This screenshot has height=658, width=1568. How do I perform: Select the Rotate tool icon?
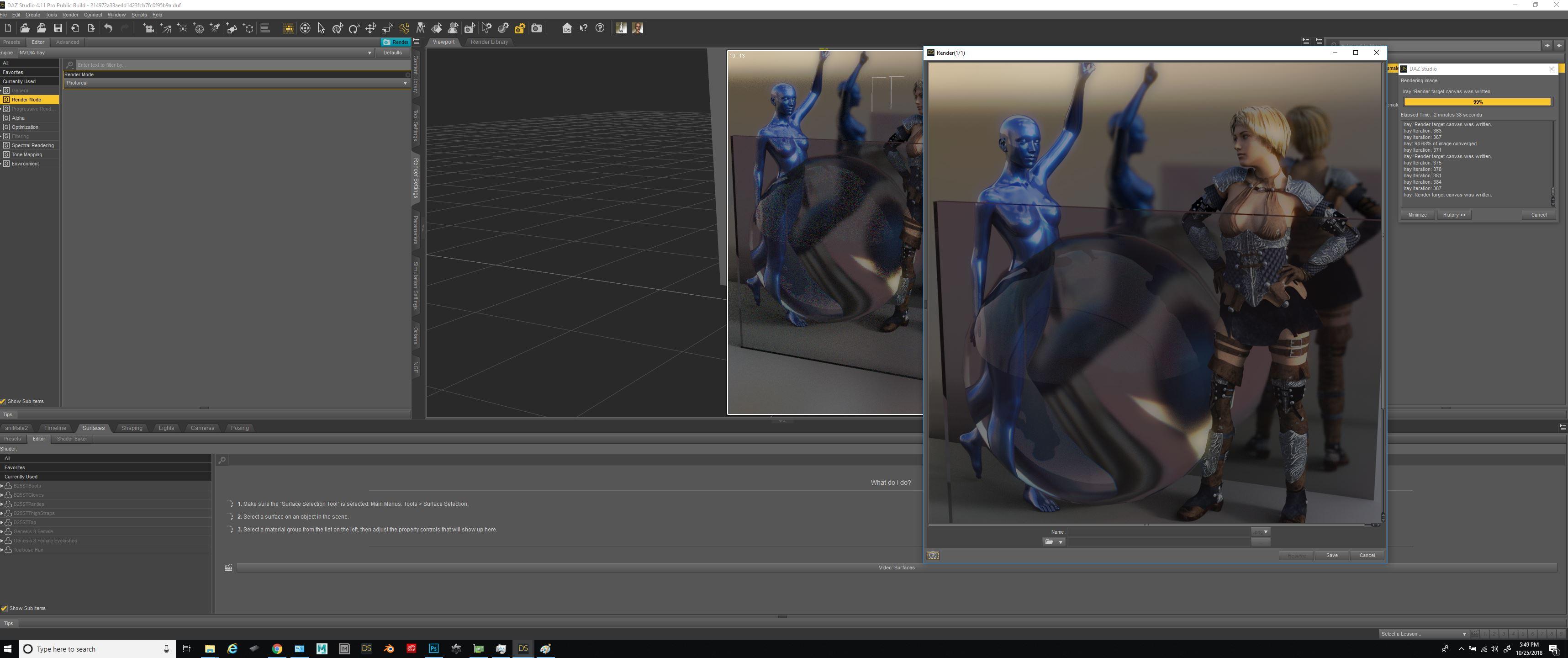point(354,28)
